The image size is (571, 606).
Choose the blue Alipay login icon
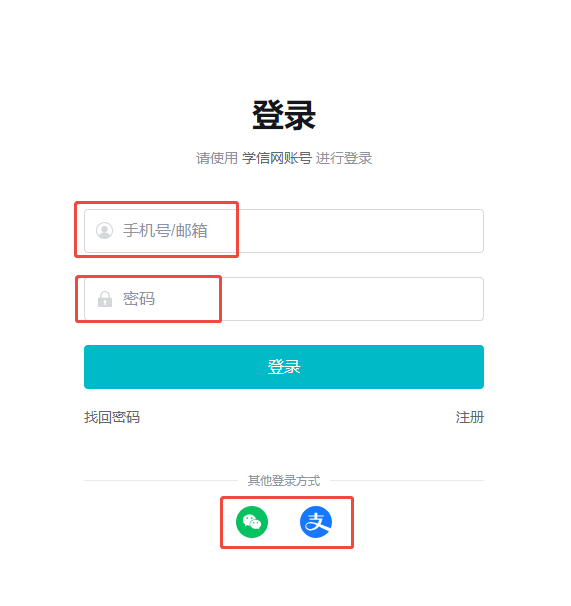click(x=316, y=522)
